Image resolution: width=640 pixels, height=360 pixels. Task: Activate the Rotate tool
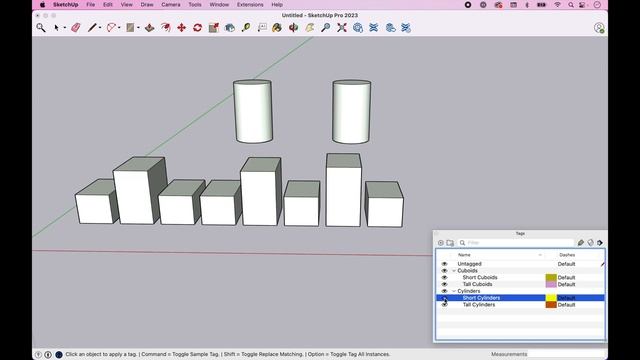click(x=198, y=27)
